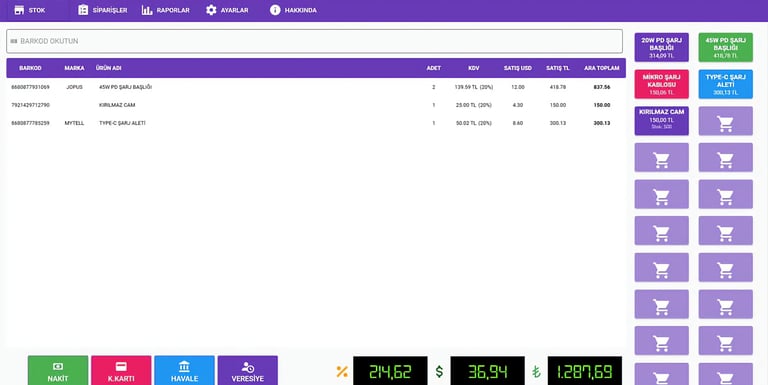Click the ADET column header
Screen dimensions: 768x385
[433, 68]
